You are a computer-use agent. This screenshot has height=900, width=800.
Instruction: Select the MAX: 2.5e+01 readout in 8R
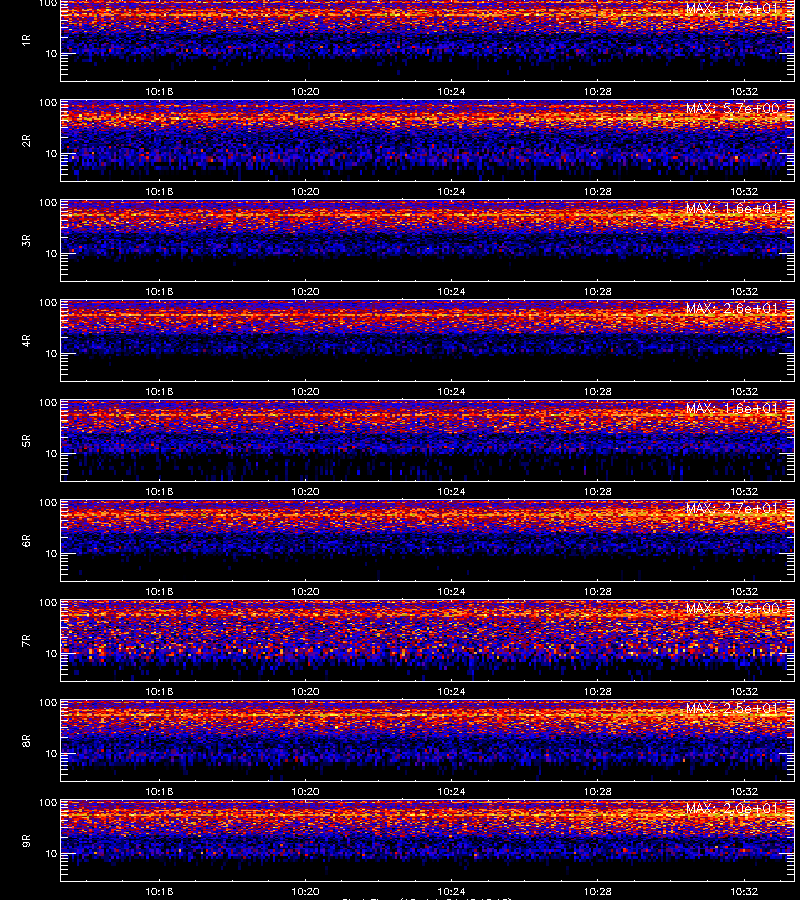(x=732, y=708)
